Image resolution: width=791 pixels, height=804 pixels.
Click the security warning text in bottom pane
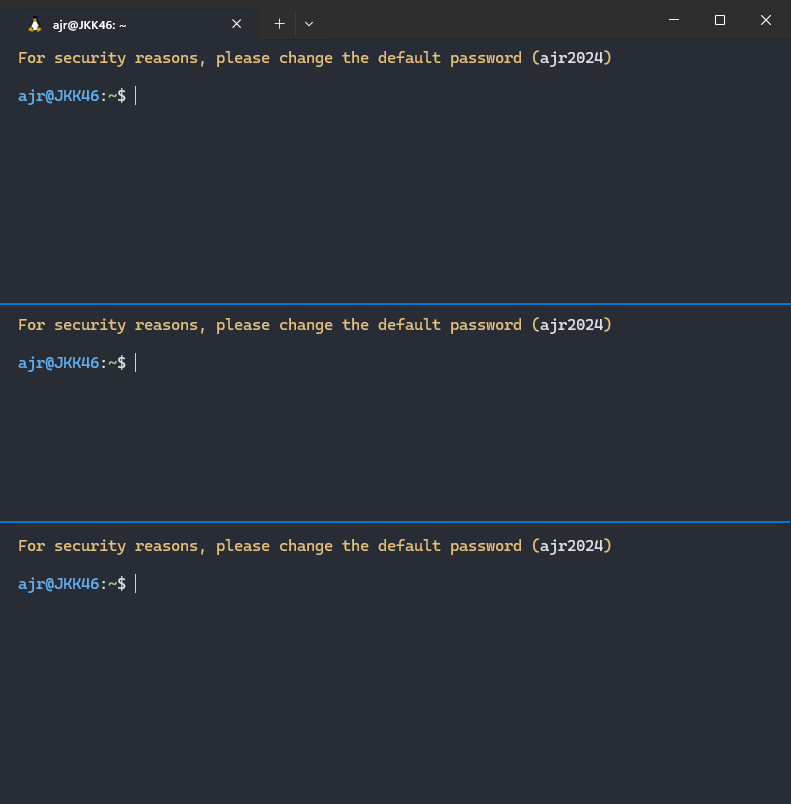[314, 546]
